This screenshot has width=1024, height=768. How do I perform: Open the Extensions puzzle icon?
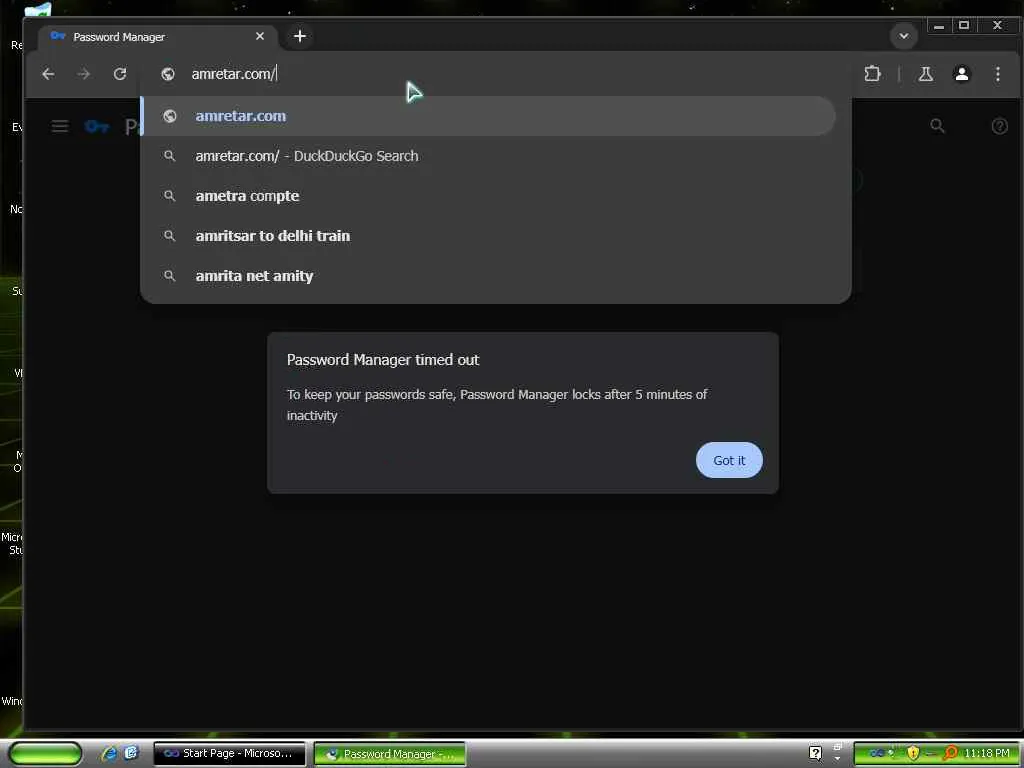click(872, 74)
